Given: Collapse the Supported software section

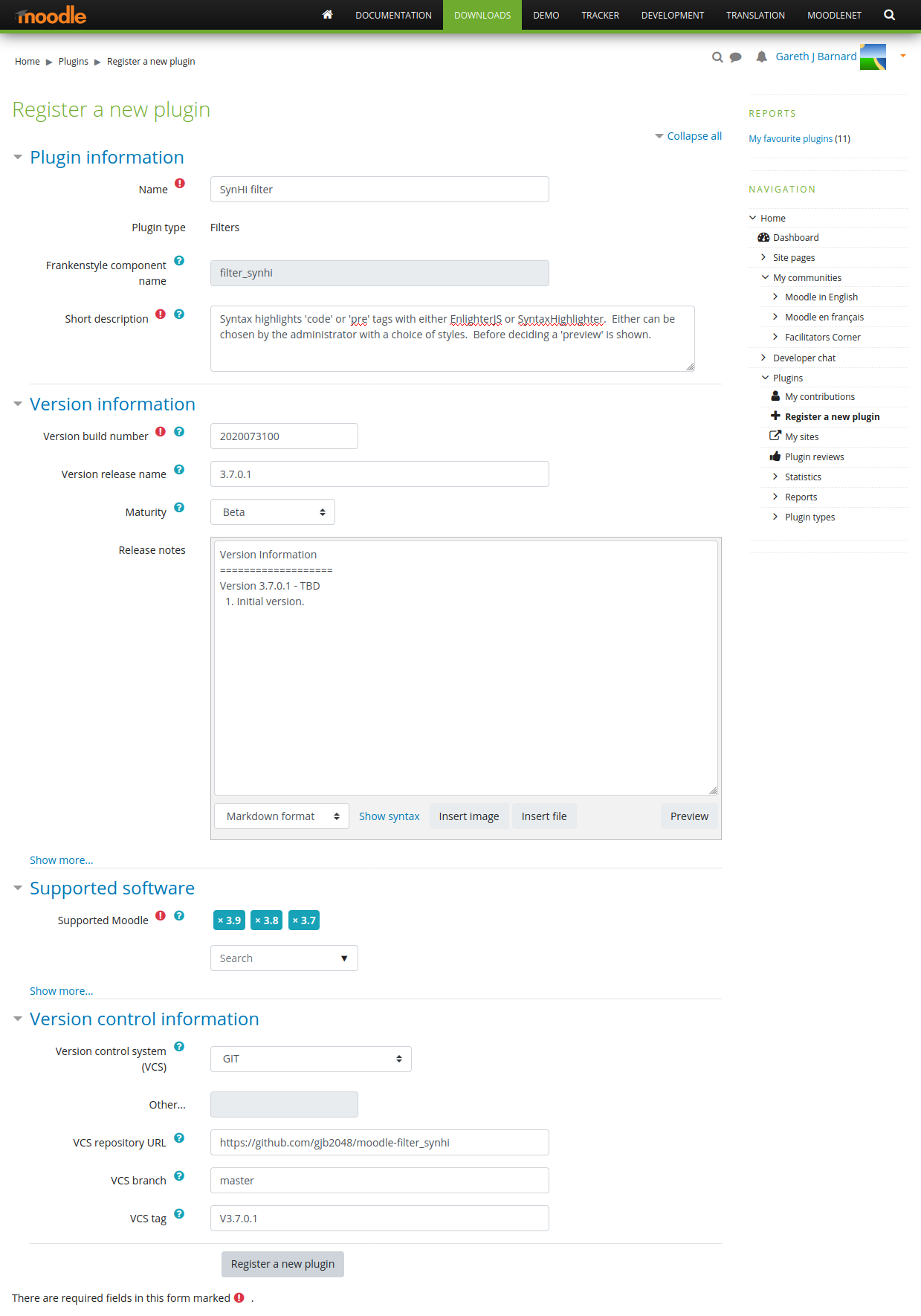Looking at the screenshot, I should [x=18, y=888].
